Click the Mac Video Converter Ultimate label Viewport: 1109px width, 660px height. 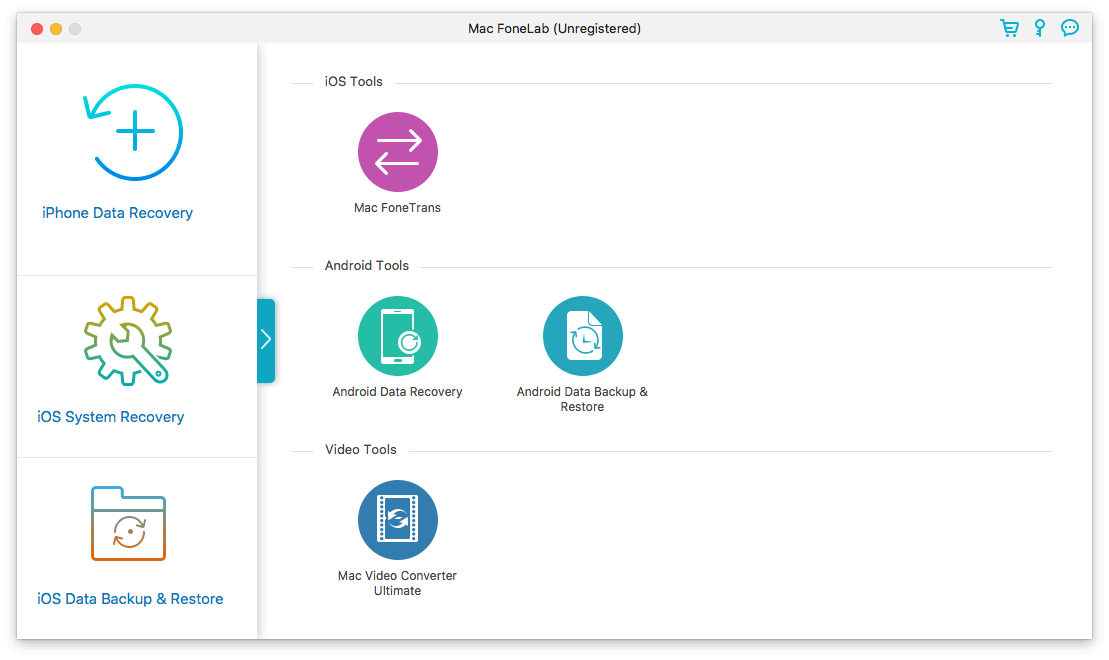click(397, 583)
